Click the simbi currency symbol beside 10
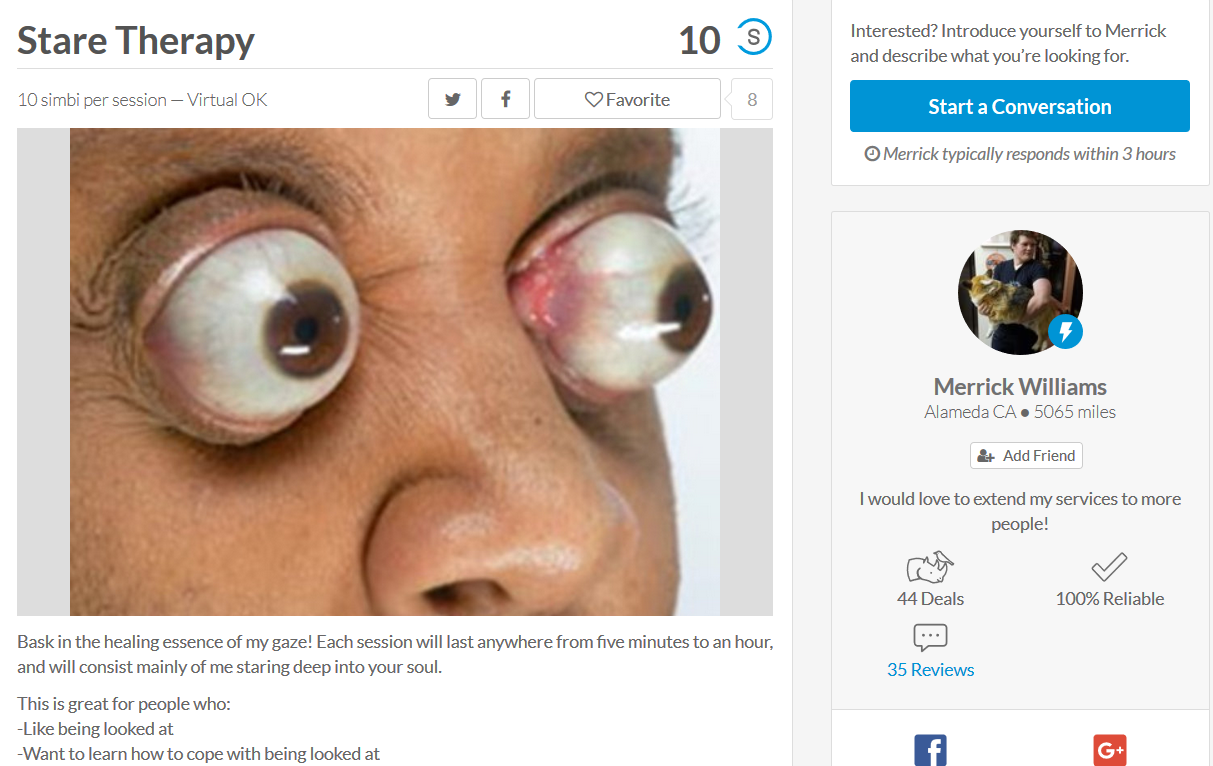The height and width of the screenshot is (766, 1213). [x=754, y=39]
